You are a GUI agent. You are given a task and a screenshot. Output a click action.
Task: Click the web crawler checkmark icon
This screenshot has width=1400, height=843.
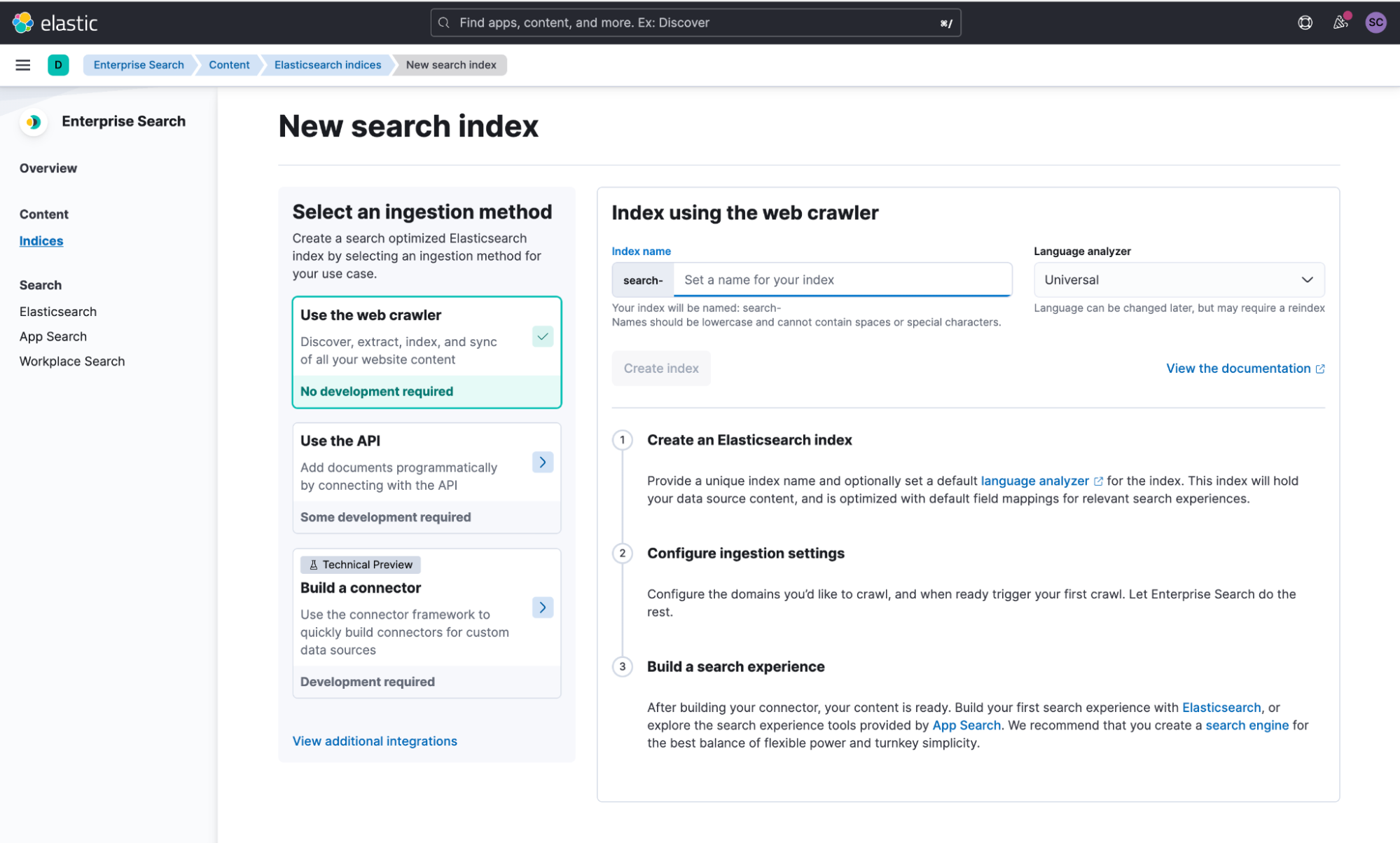pos(543,336)
